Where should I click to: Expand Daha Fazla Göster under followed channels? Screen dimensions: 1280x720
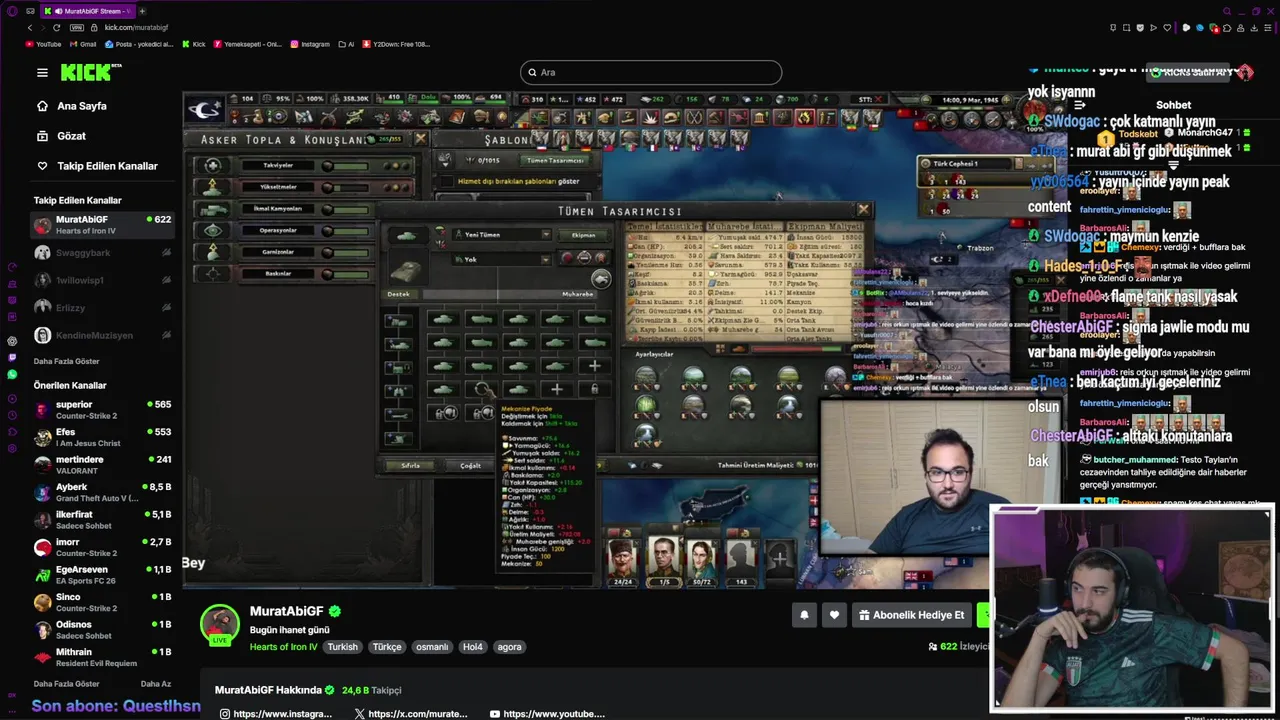click(66, 361)
